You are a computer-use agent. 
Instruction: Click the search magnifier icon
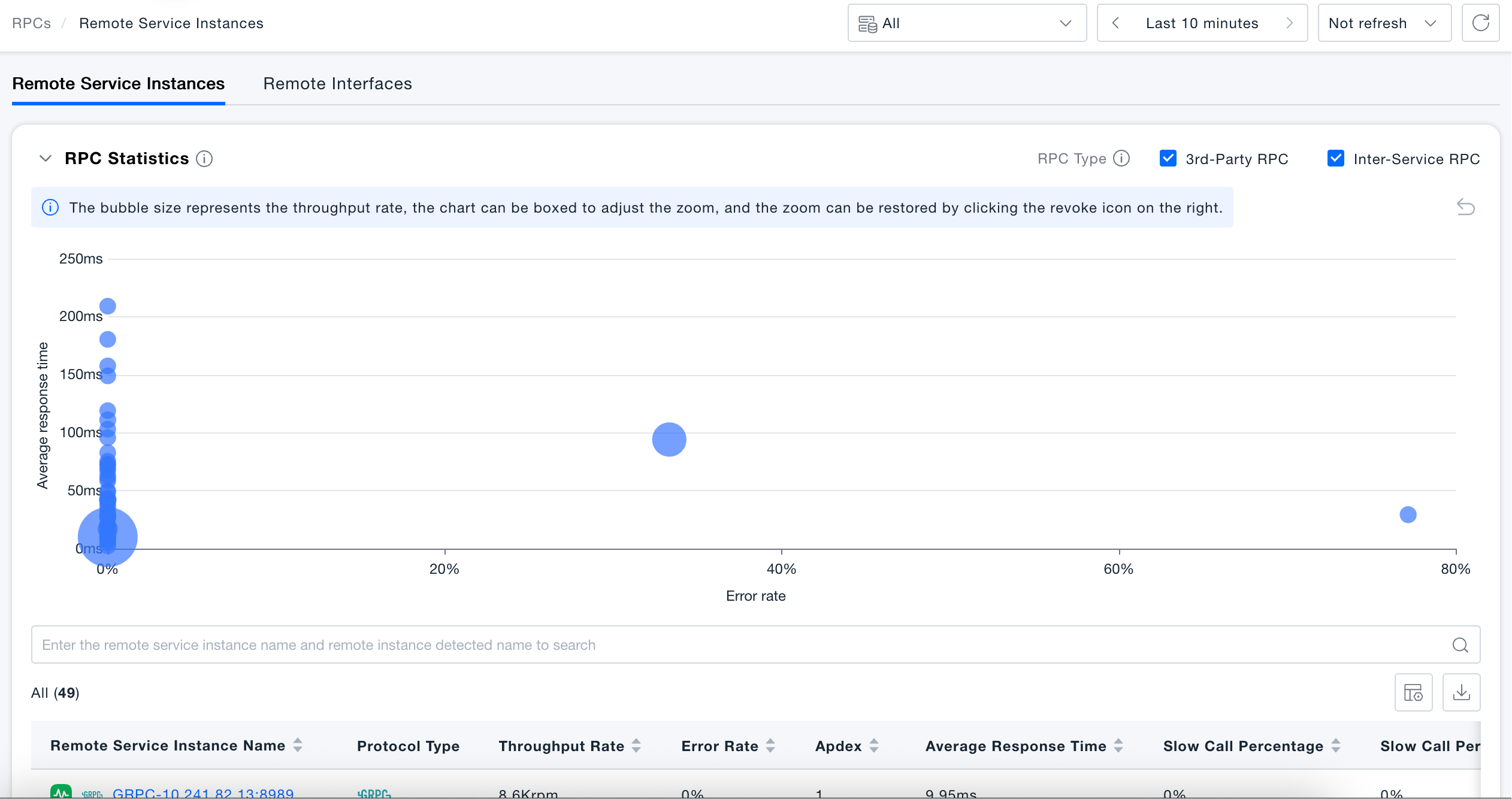(1460, 645)
